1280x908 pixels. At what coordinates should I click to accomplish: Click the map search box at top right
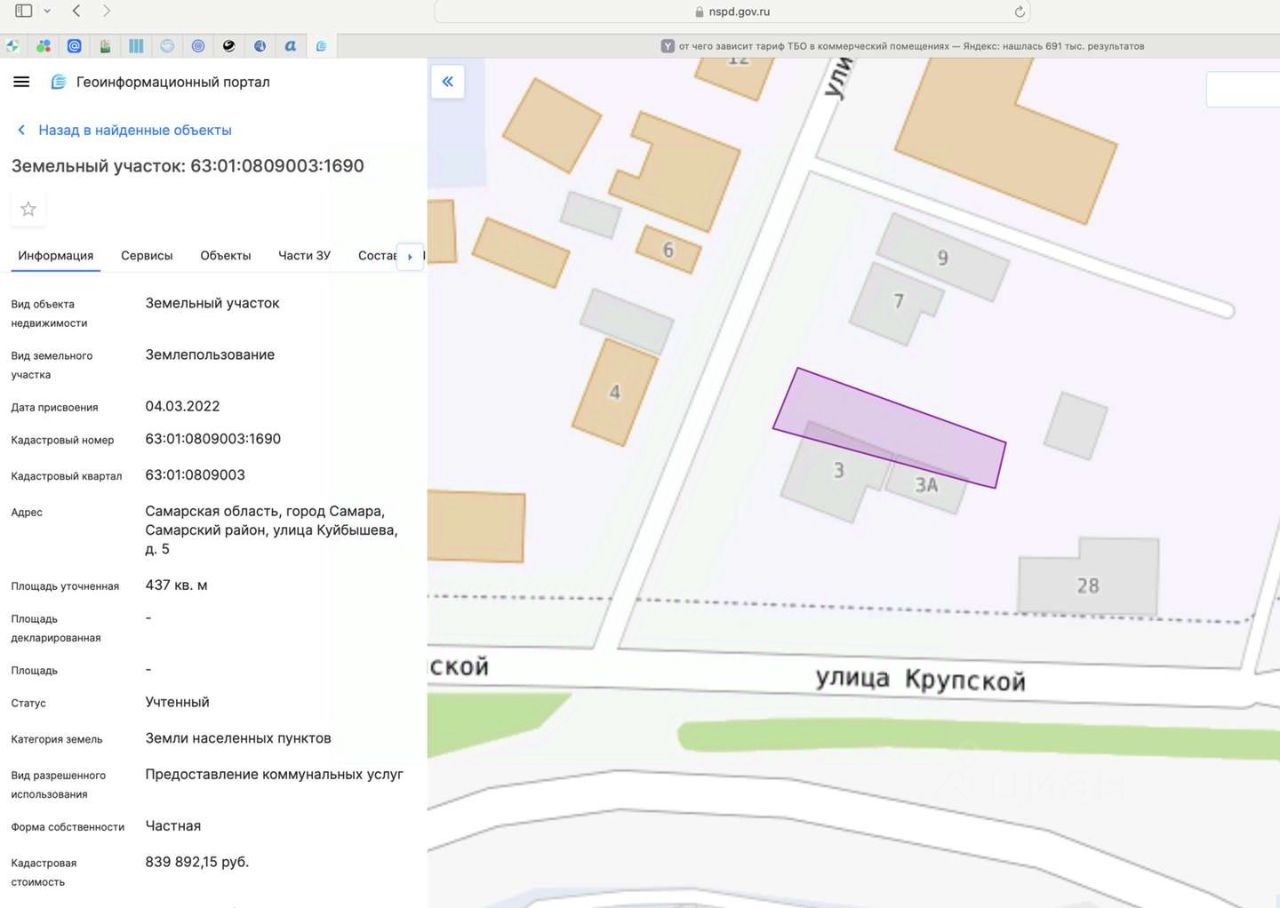click(x=1243, y=89)
